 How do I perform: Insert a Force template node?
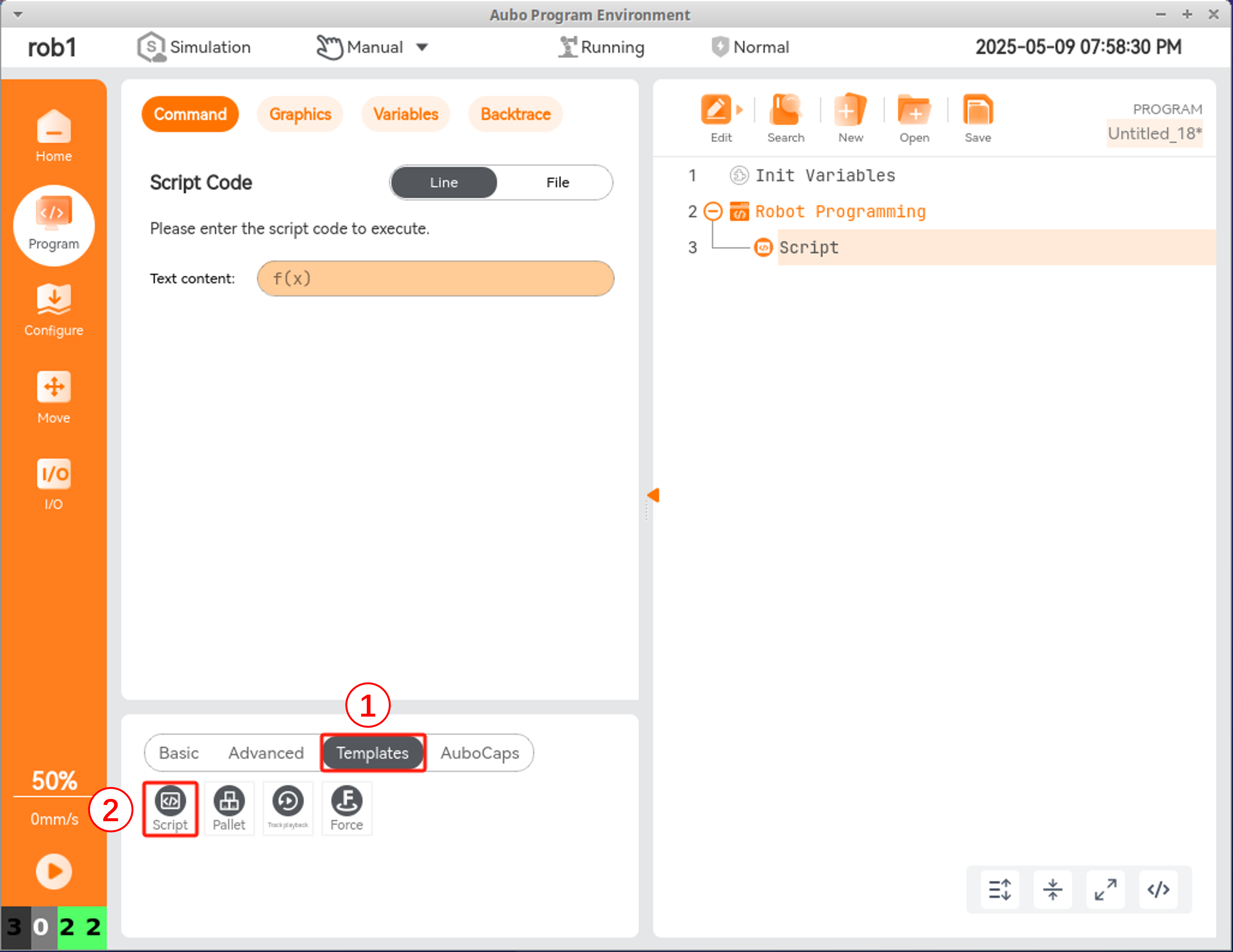click(x=347, y=809)
